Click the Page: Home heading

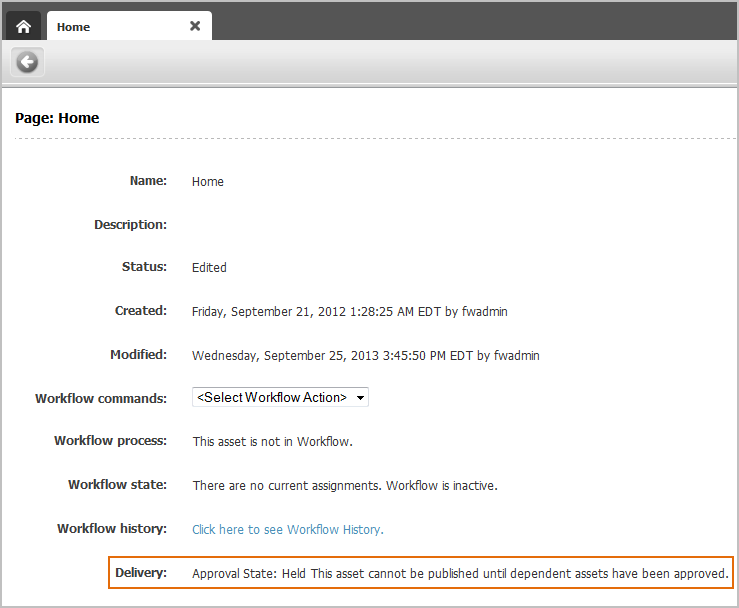point(57,118)
